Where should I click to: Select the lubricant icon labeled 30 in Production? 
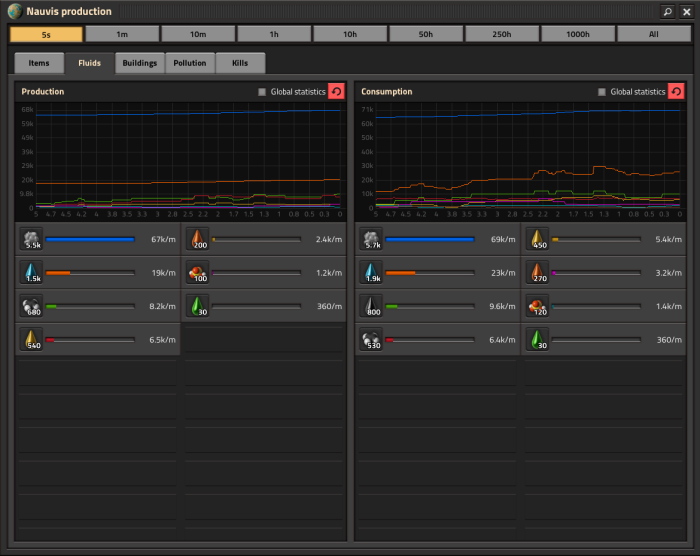198,306
